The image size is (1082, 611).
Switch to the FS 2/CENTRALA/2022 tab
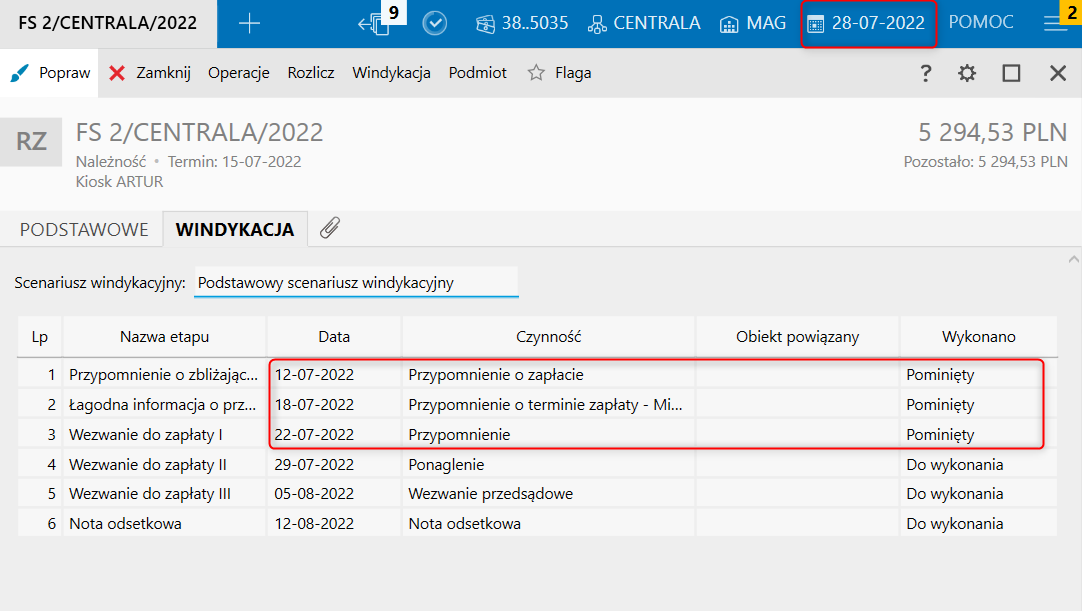(108, 23)
